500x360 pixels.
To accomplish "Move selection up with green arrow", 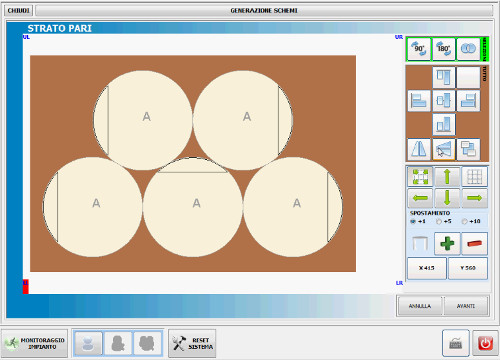I will 447,177.
